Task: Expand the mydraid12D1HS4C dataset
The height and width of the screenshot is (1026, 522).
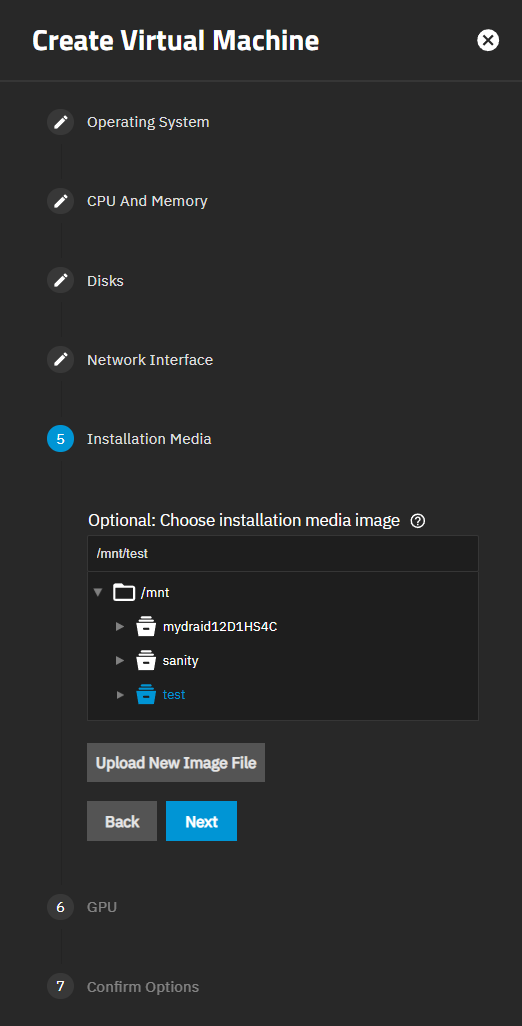Action: click(120, 627)
